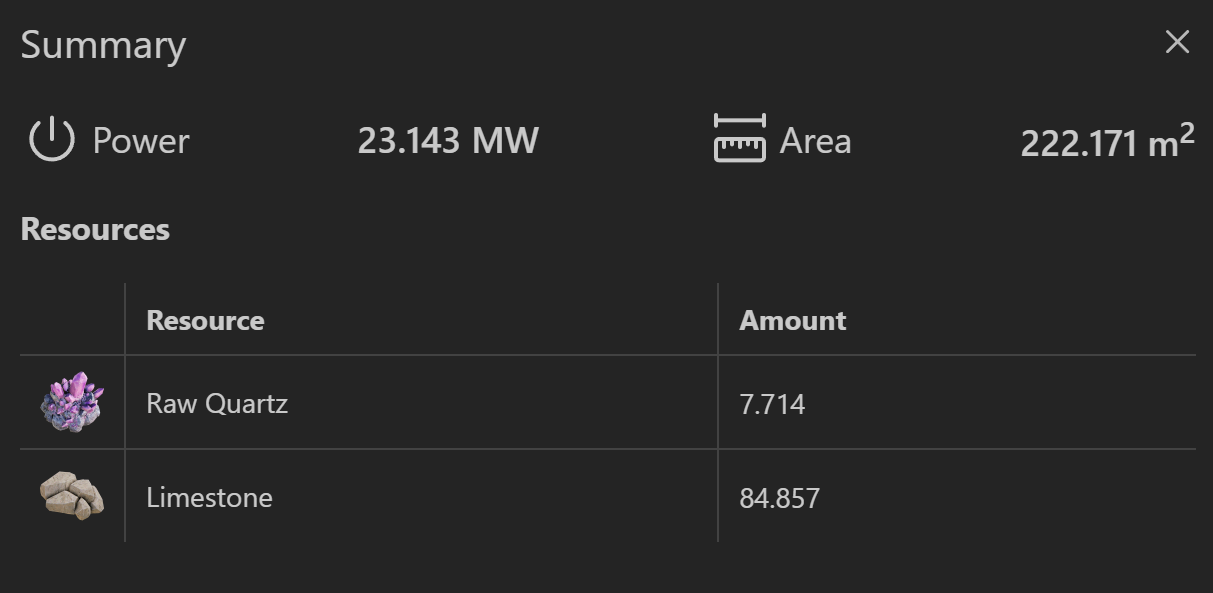Click the Limestone amount 84.857
This screenshot has height=593, width=1213.
pyautogui.click(x=779, y=498)
